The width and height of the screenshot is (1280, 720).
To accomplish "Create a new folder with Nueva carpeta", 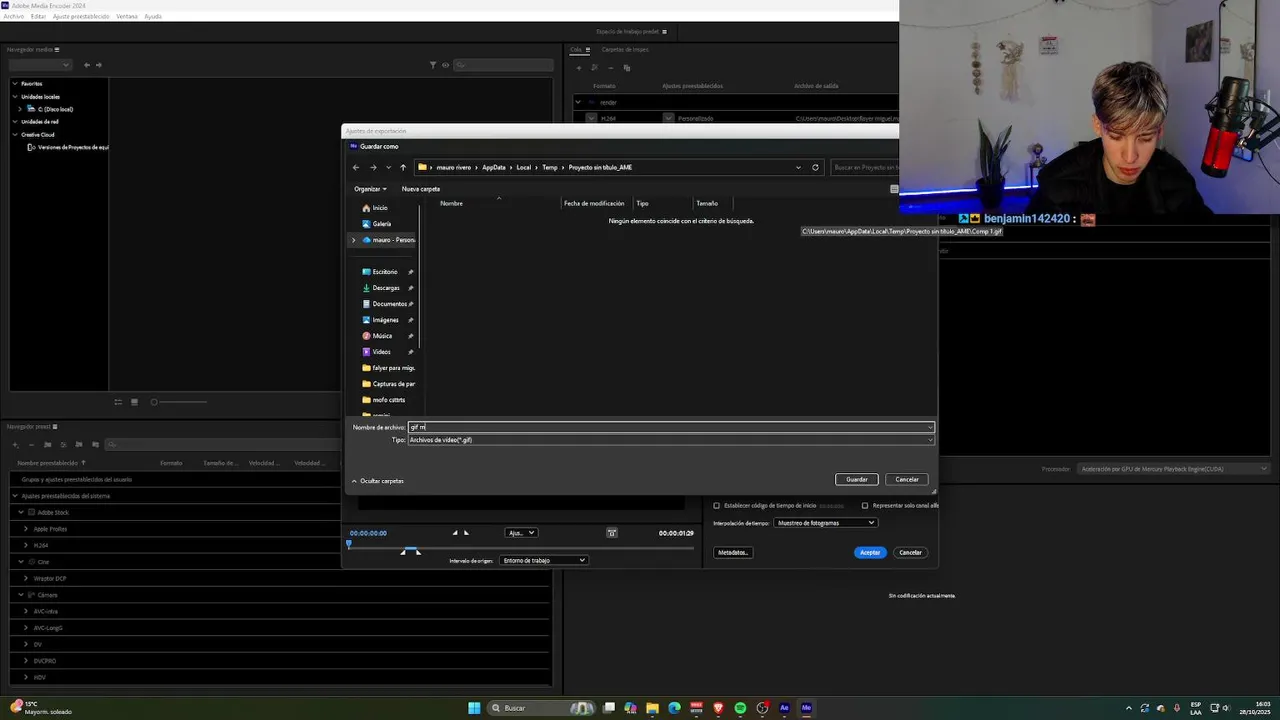I will [421, 189].
